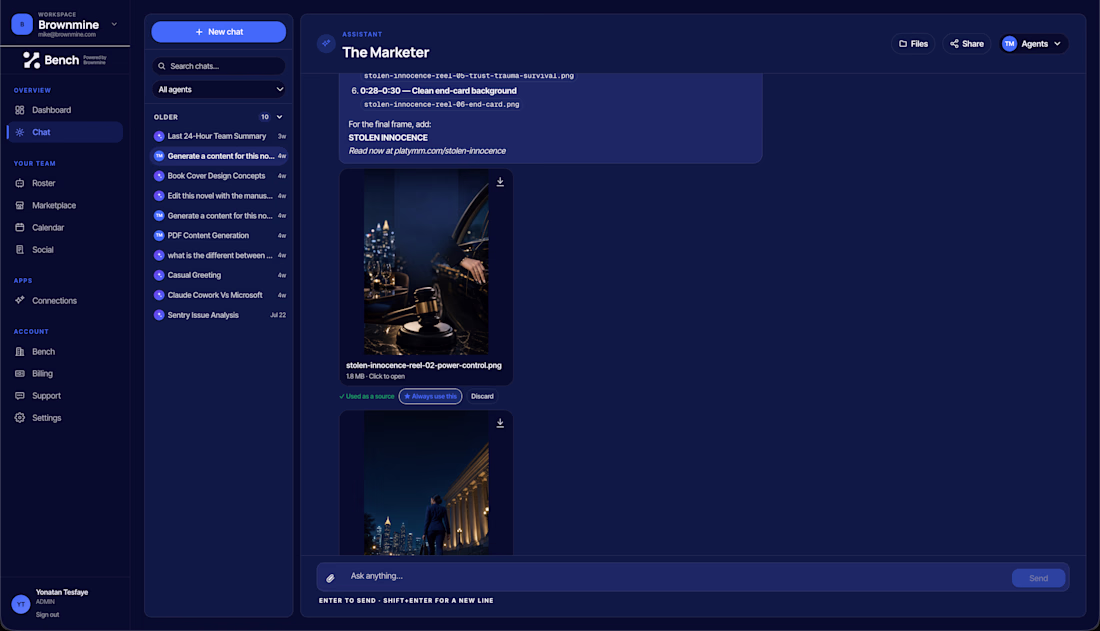
Task: Click the Brownmine workspace logo
Action: (22, 24)
